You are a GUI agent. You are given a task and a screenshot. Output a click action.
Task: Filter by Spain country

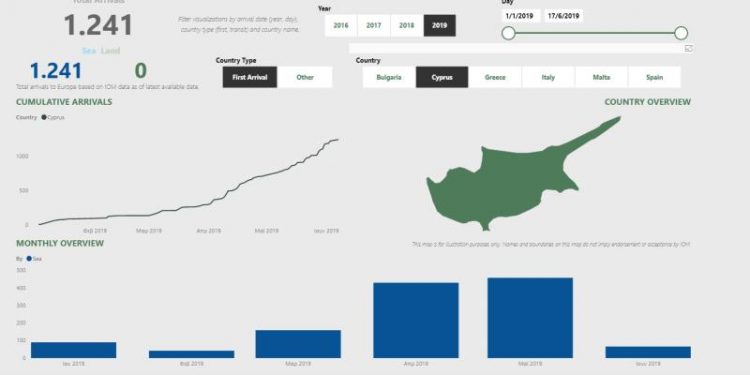654,77
